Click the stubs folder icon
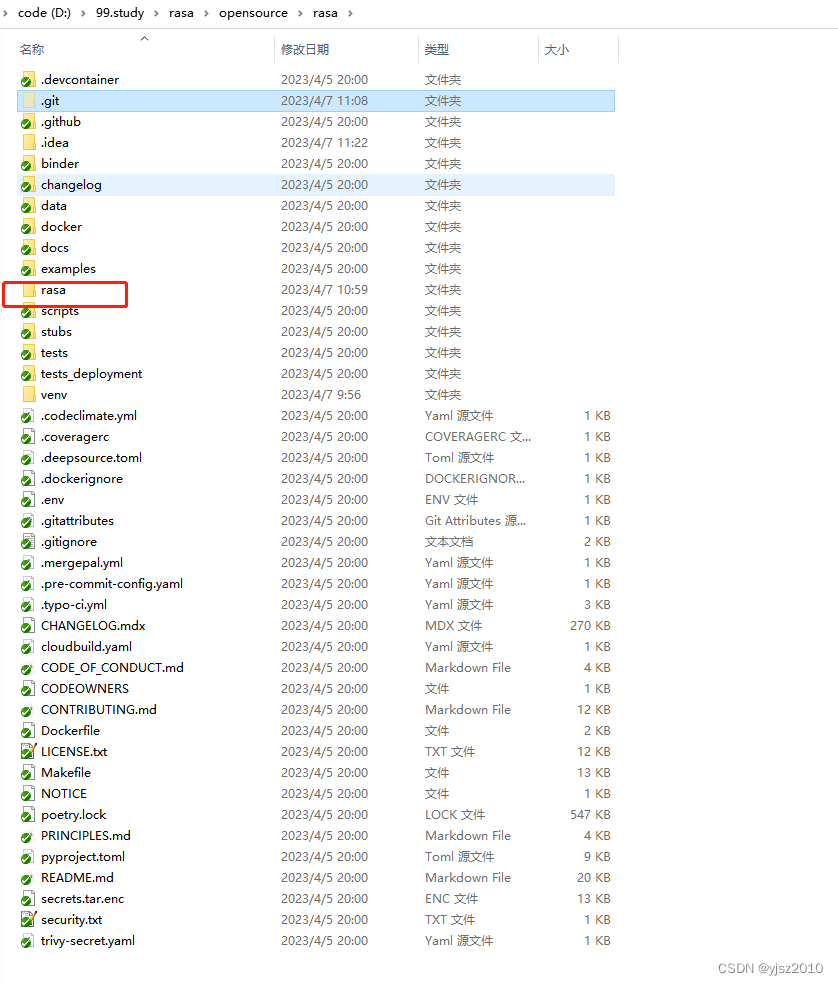Image resolution: width=838 pixels, height=985 pixels. [x=28, y=332]
